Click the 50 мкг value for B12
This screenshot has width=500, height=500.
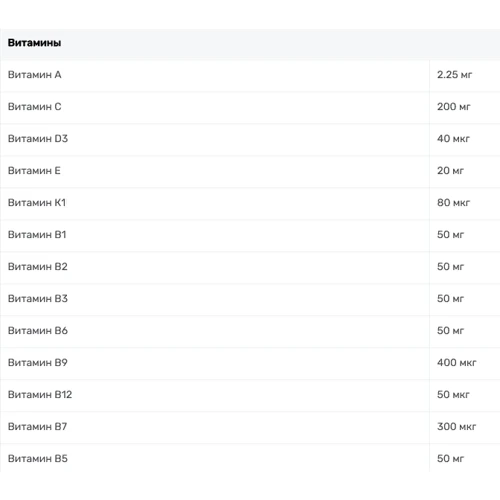(453, 395)
